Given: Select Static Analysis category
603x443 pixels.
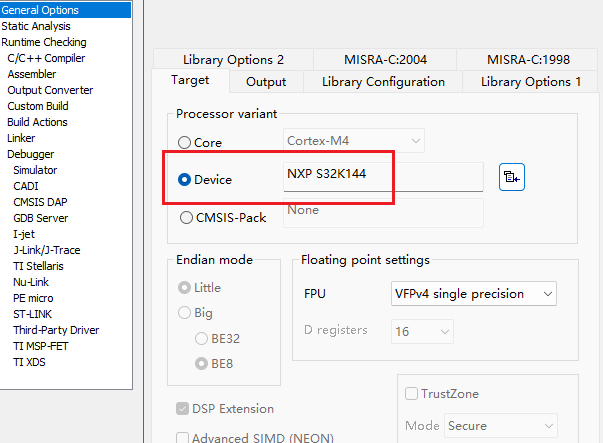Looking at the screenshot, I should click(x=36, y=26).
